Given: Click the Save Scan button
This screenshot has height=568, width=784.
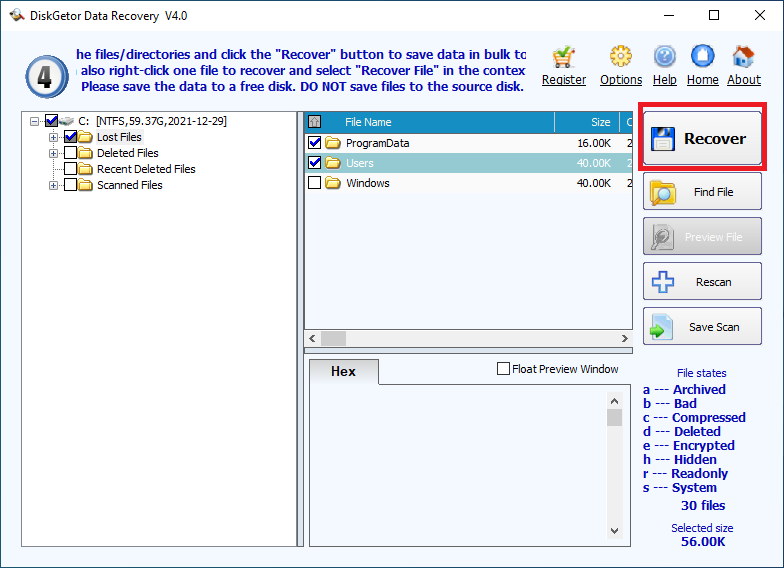Looking at the screenshot, I should (x=702, y=327).
